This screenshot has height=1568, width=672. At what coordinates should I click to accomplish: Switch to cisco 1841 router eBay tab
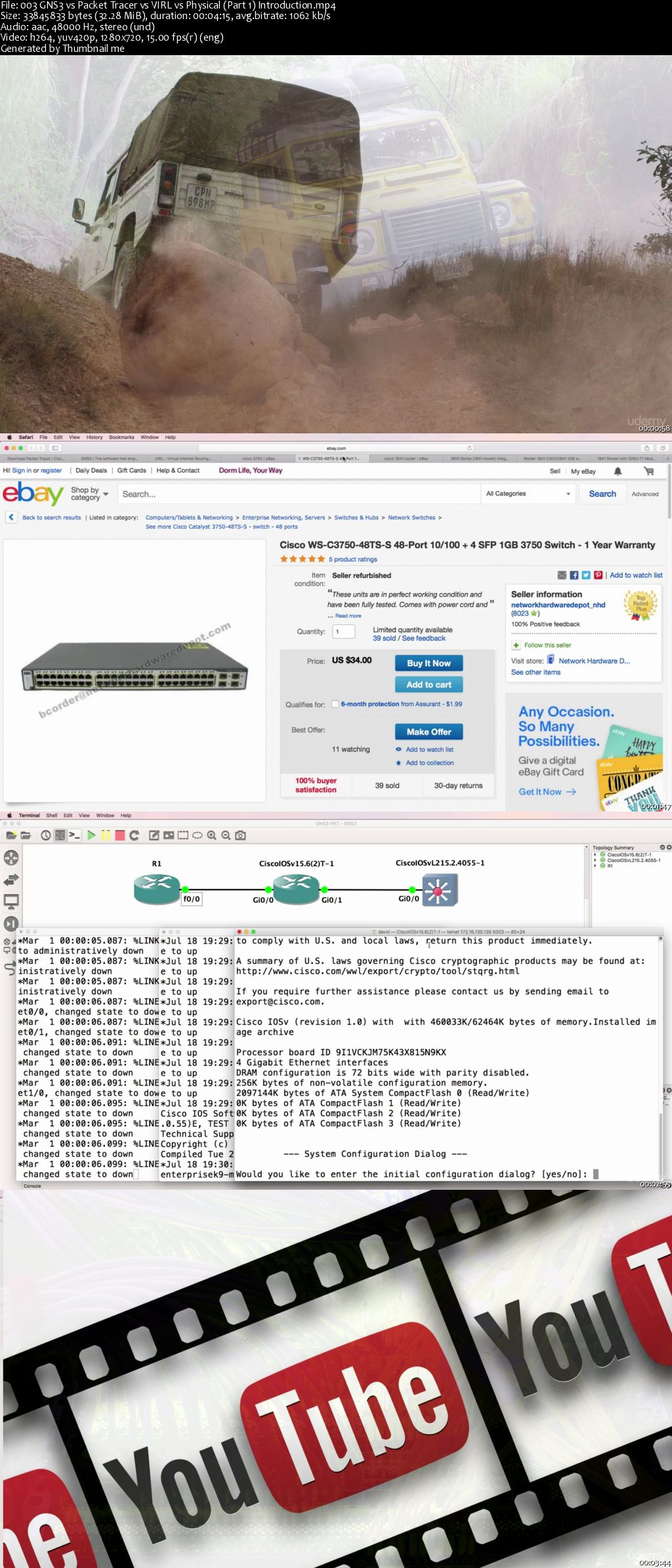[x=406, y=458]
